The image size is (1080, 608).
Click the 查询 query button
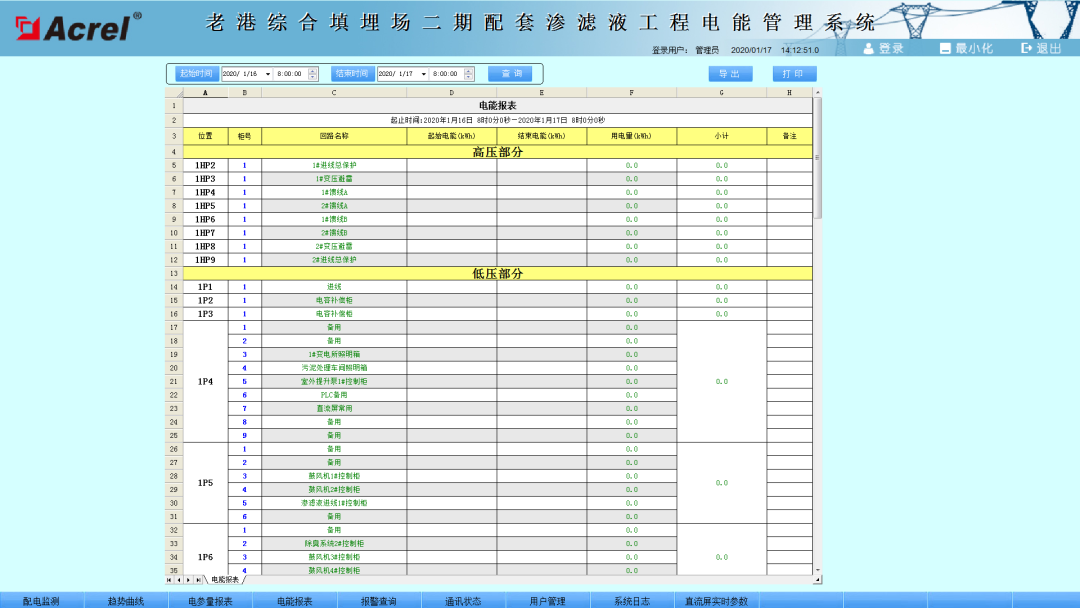512,72
